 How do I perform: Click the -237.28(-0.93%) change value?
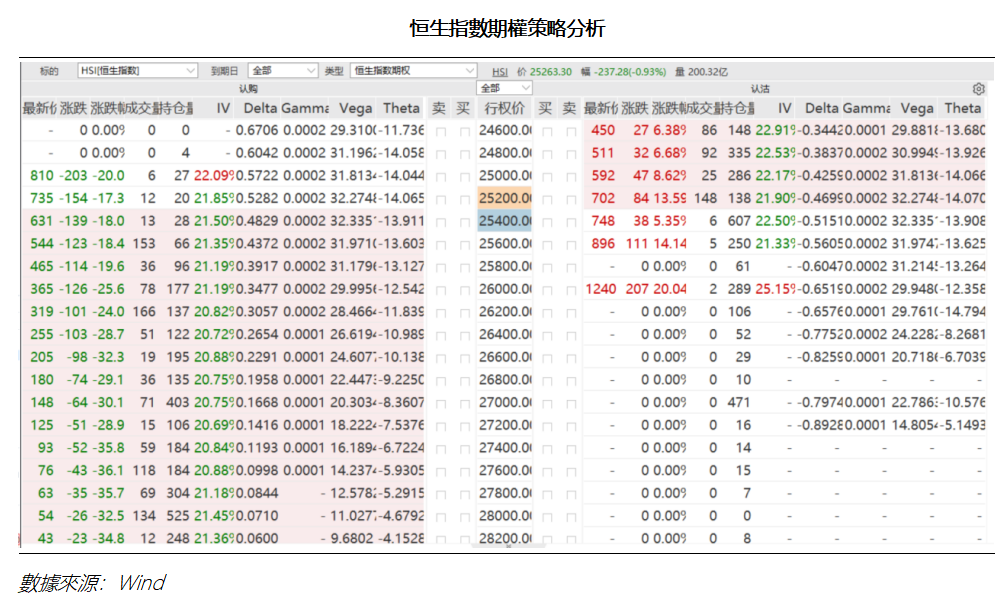click(x=630, y=72)
